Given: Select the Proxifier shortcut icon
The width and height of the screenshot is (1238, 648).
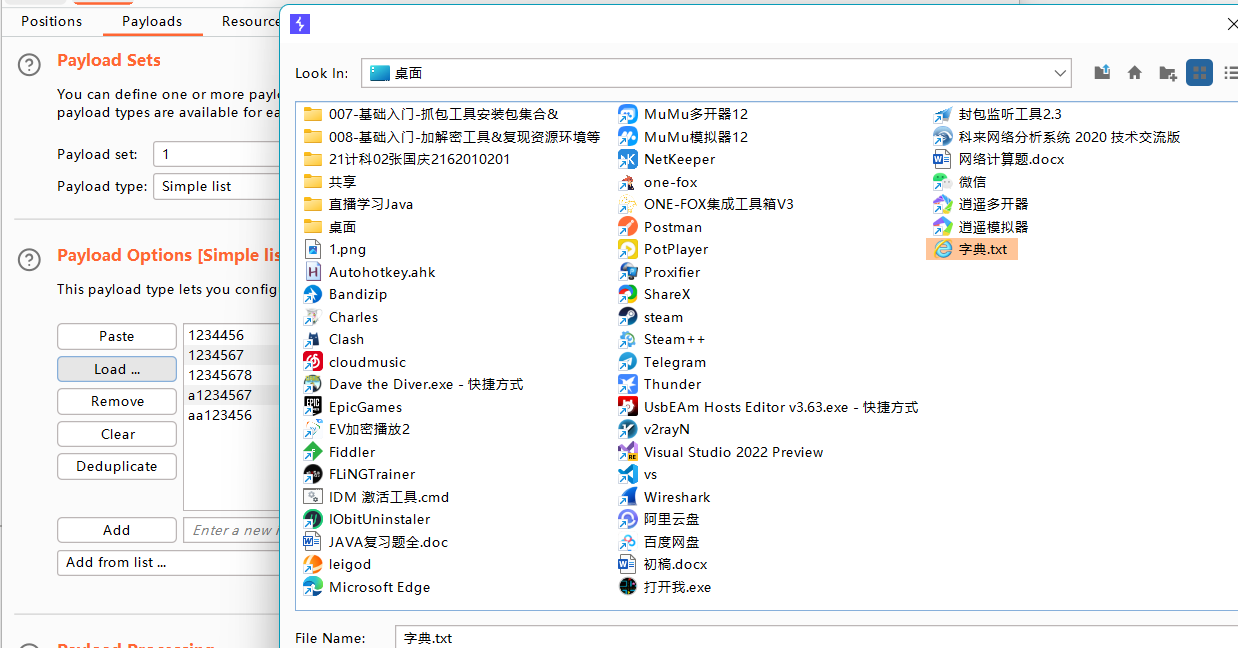Looking at the screenshot, I should point(628,272).
